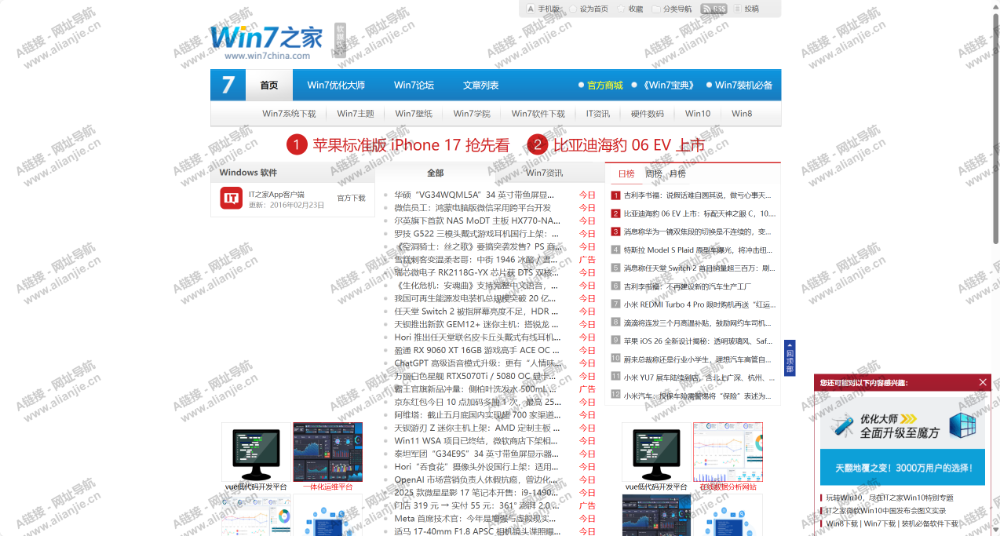Open Win7优化大师 in main navigation
Screen dimensions: 1000x536
(336, 85)
